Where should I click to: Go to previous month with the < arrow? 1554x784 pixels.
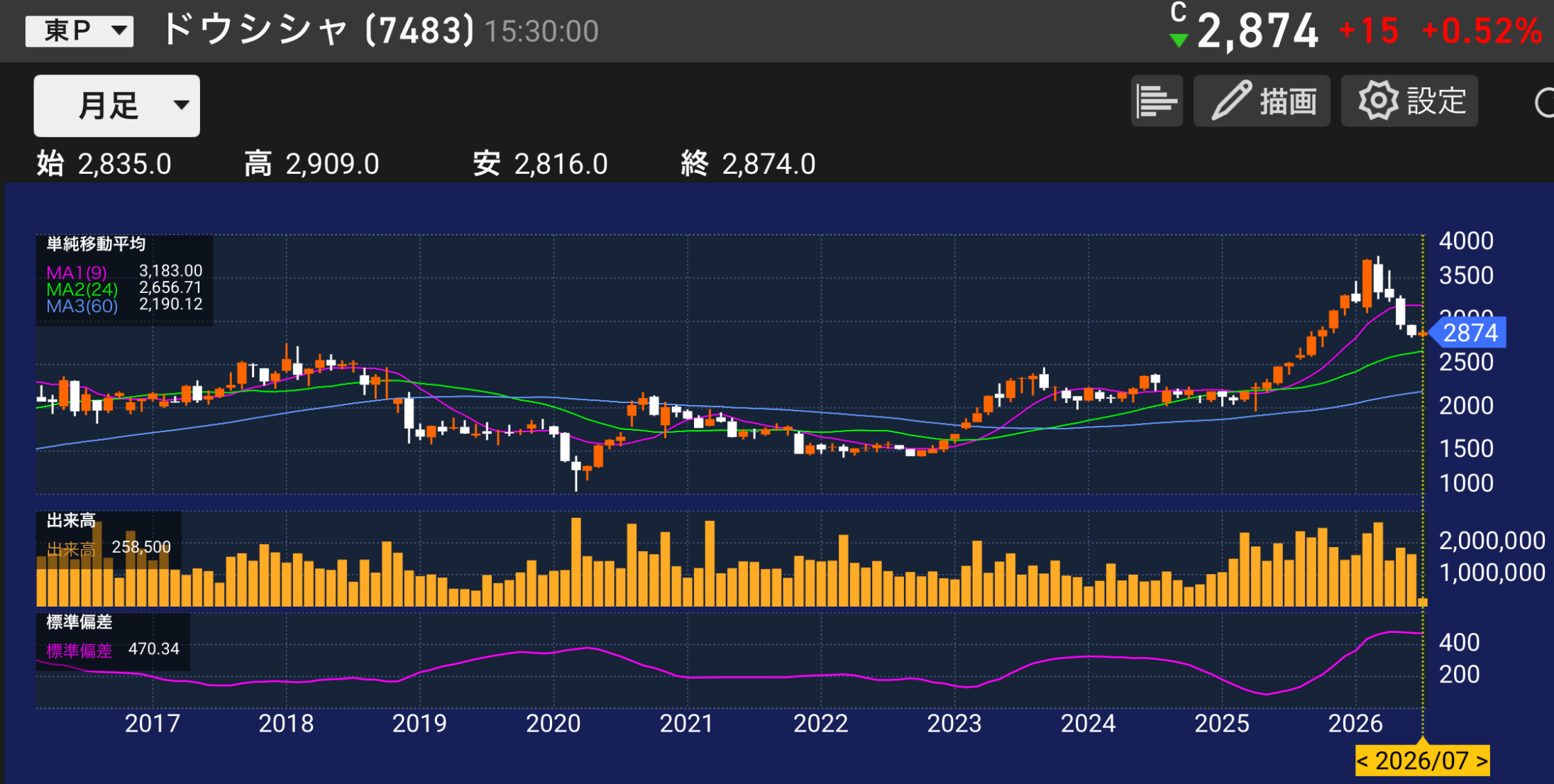coord(1362,761)
